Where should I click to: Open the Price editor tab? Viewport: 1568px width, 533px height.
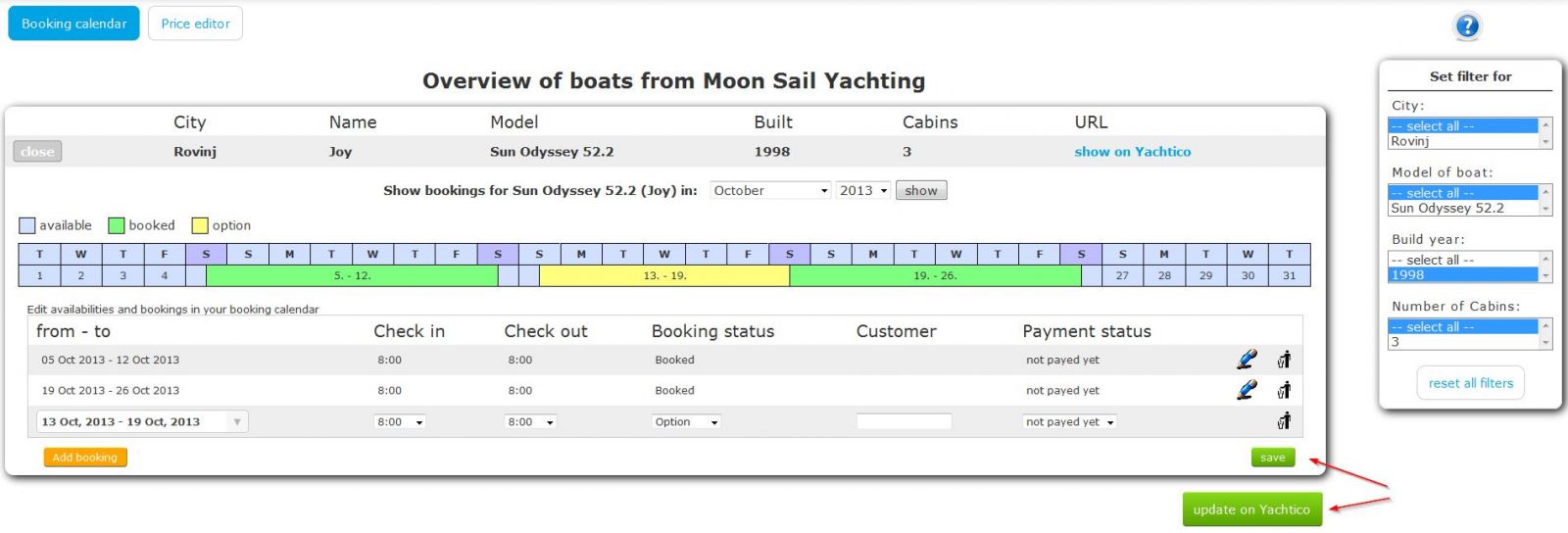(195, 24)
